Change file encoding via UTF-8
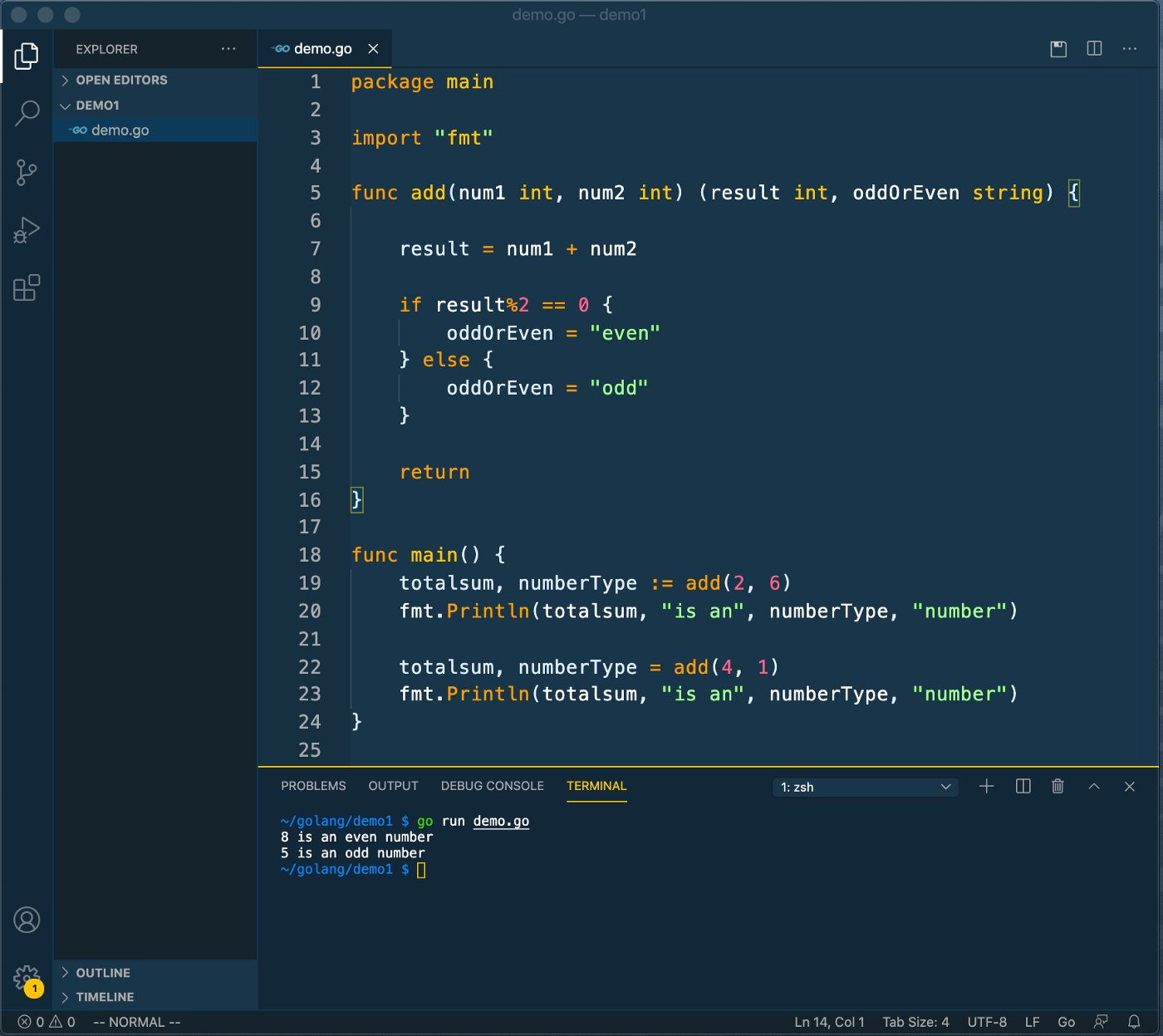The height and width of the screenshot is (1036, 1163). 987,1022
